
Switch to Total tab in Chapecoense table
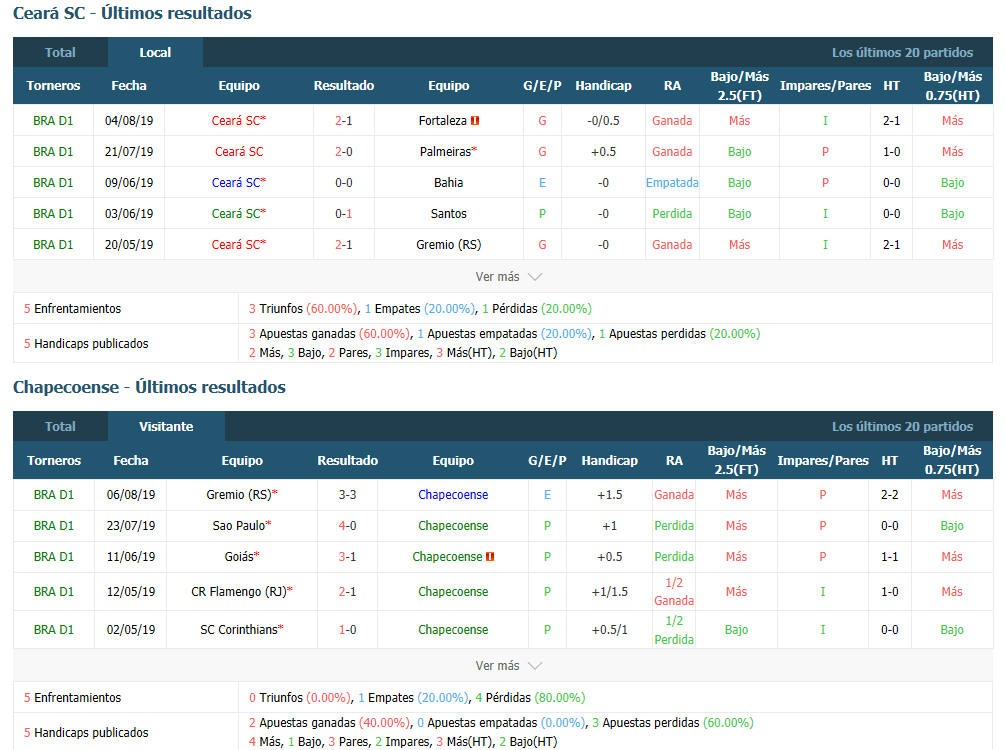tap(60, 426)
